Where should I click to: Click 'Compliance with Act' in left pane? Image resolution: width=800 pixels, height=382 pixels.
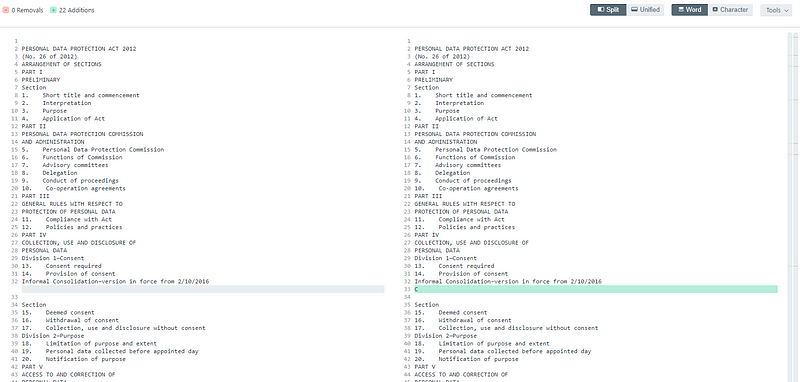coord(79,220)
